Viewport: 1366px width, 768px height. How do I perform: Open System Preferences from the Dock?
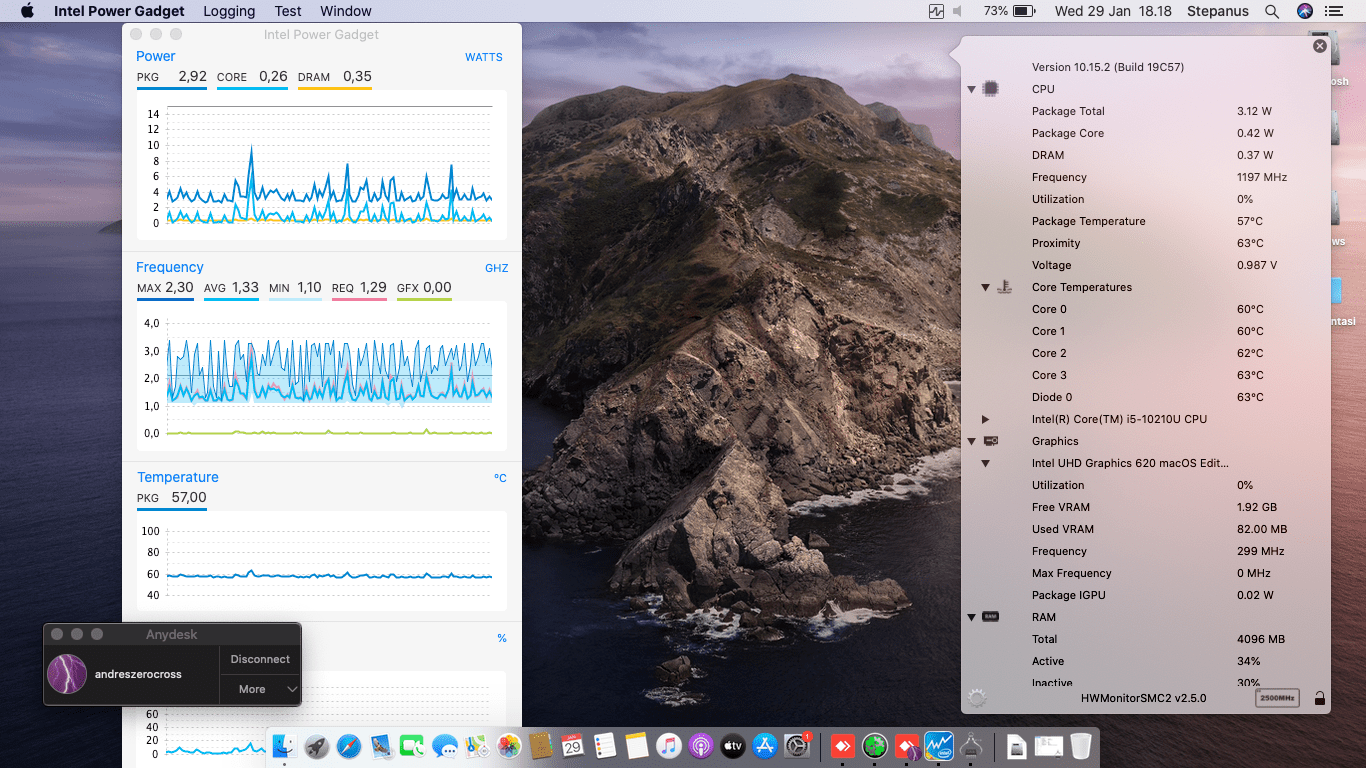(x=797, y=746)
